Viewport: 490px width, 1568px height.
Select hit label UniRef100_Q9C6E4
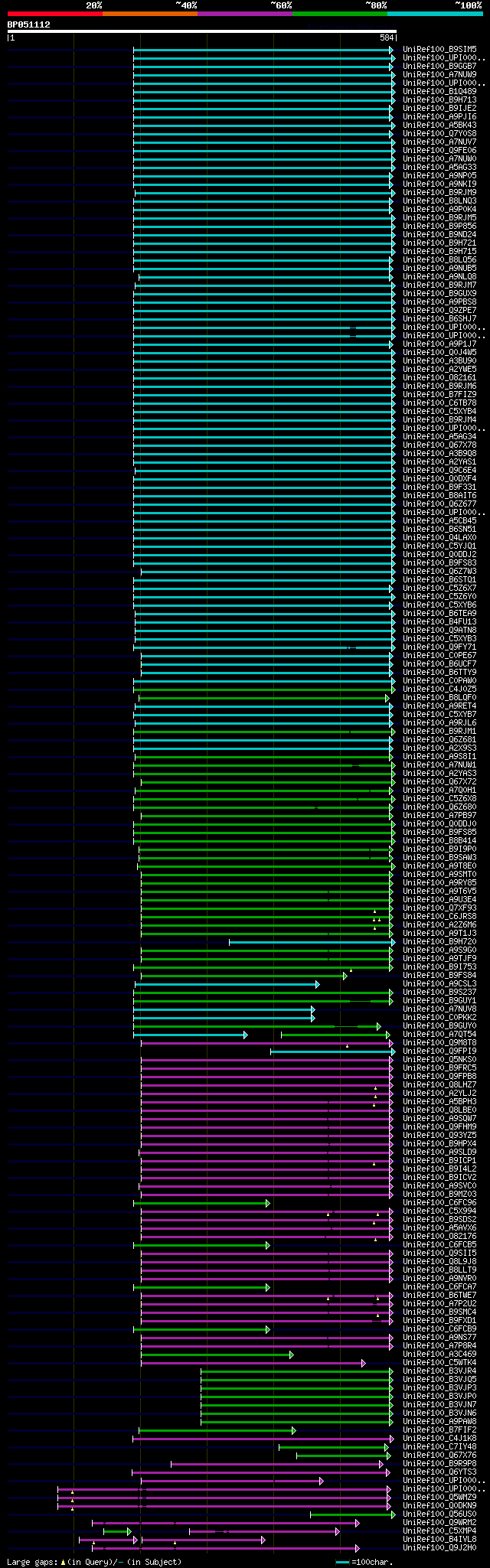click(x=439, y=471)
